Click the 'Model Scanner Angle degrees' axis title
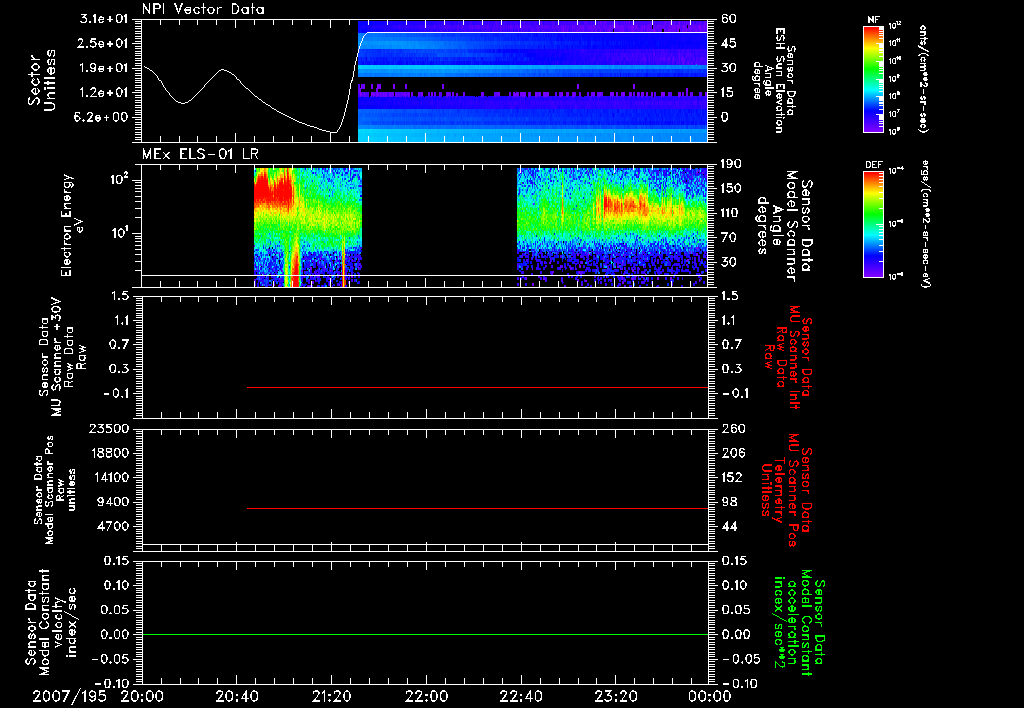Screen dimensions: 1024x708 783,225
